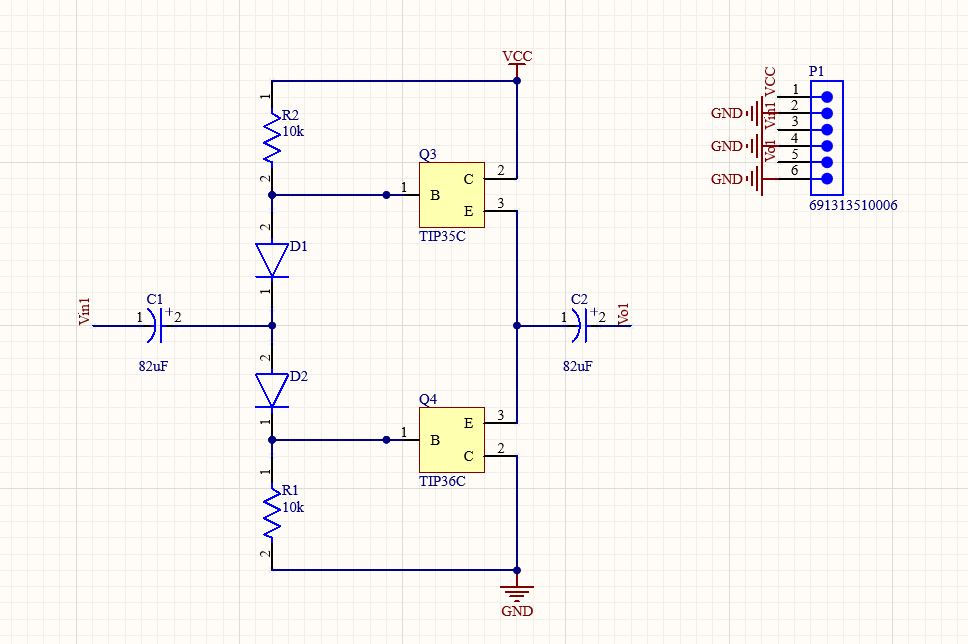Select the D1 designator label

click(x=299, y=246)
